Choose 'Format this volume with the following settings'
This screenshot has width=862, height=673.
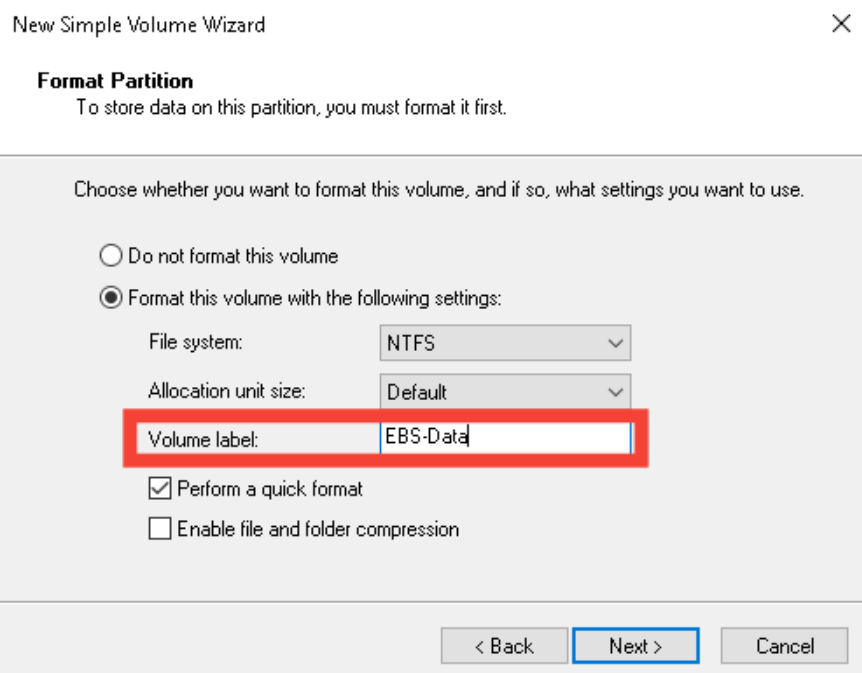(111, 298)
